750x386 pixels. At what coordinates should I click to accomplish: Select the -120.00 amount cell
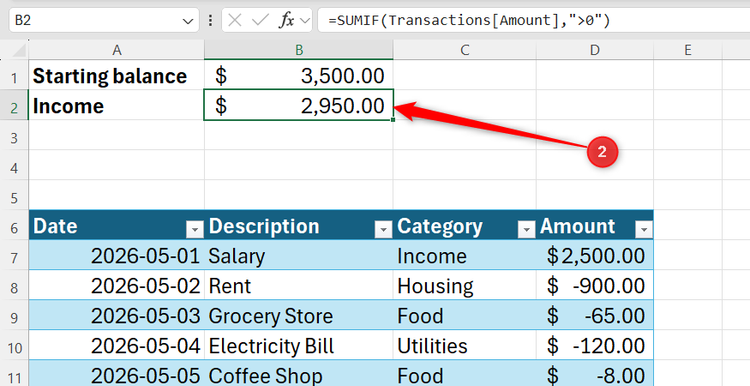[x=595, y=346]
